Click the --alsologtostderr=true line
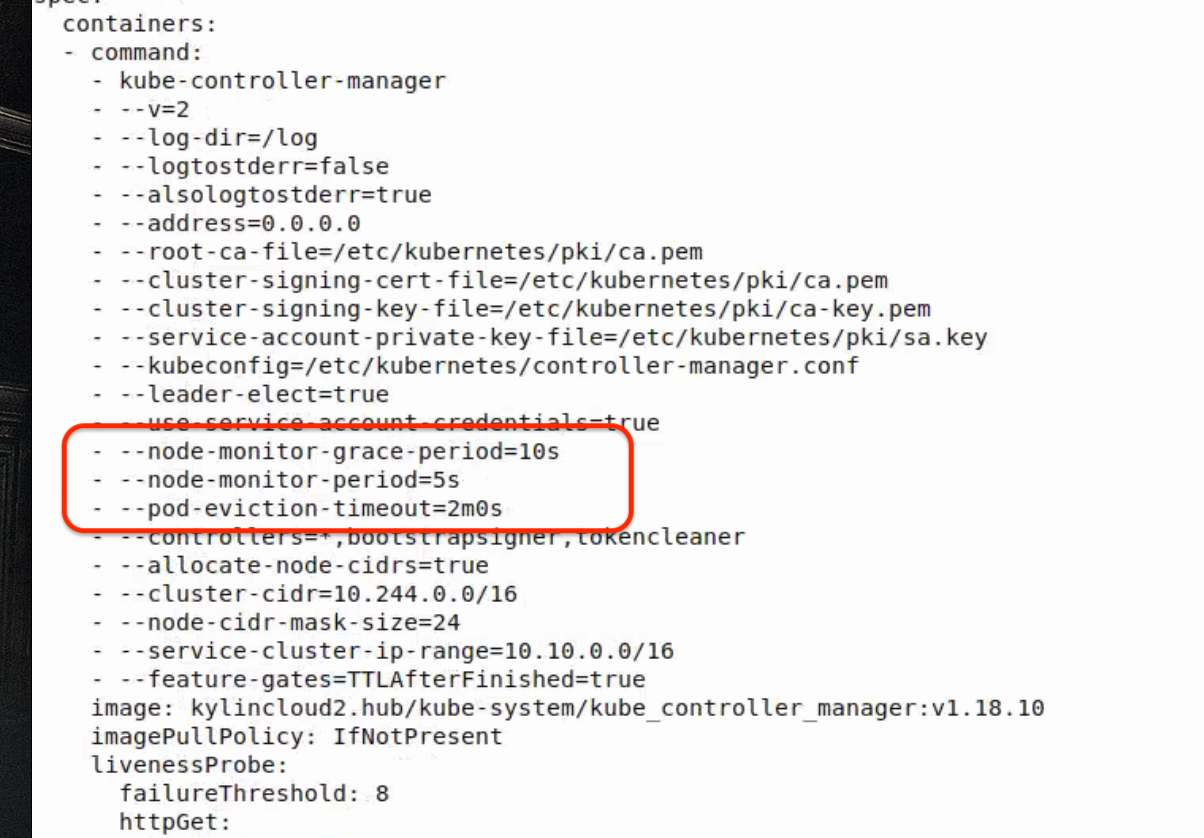1204x838 pixels. (x=275, y=195)
